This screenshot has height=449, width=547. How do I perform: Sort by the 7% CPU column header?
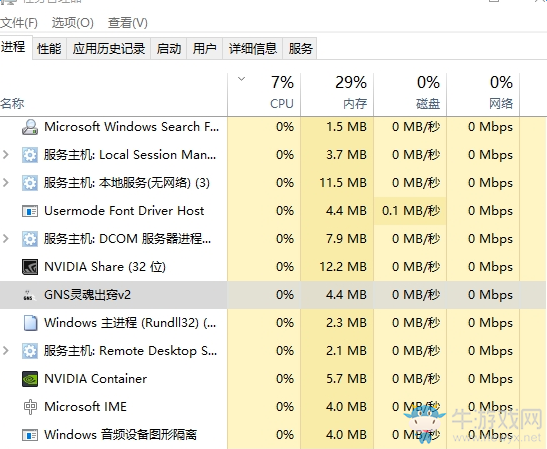tap(264, 95)
